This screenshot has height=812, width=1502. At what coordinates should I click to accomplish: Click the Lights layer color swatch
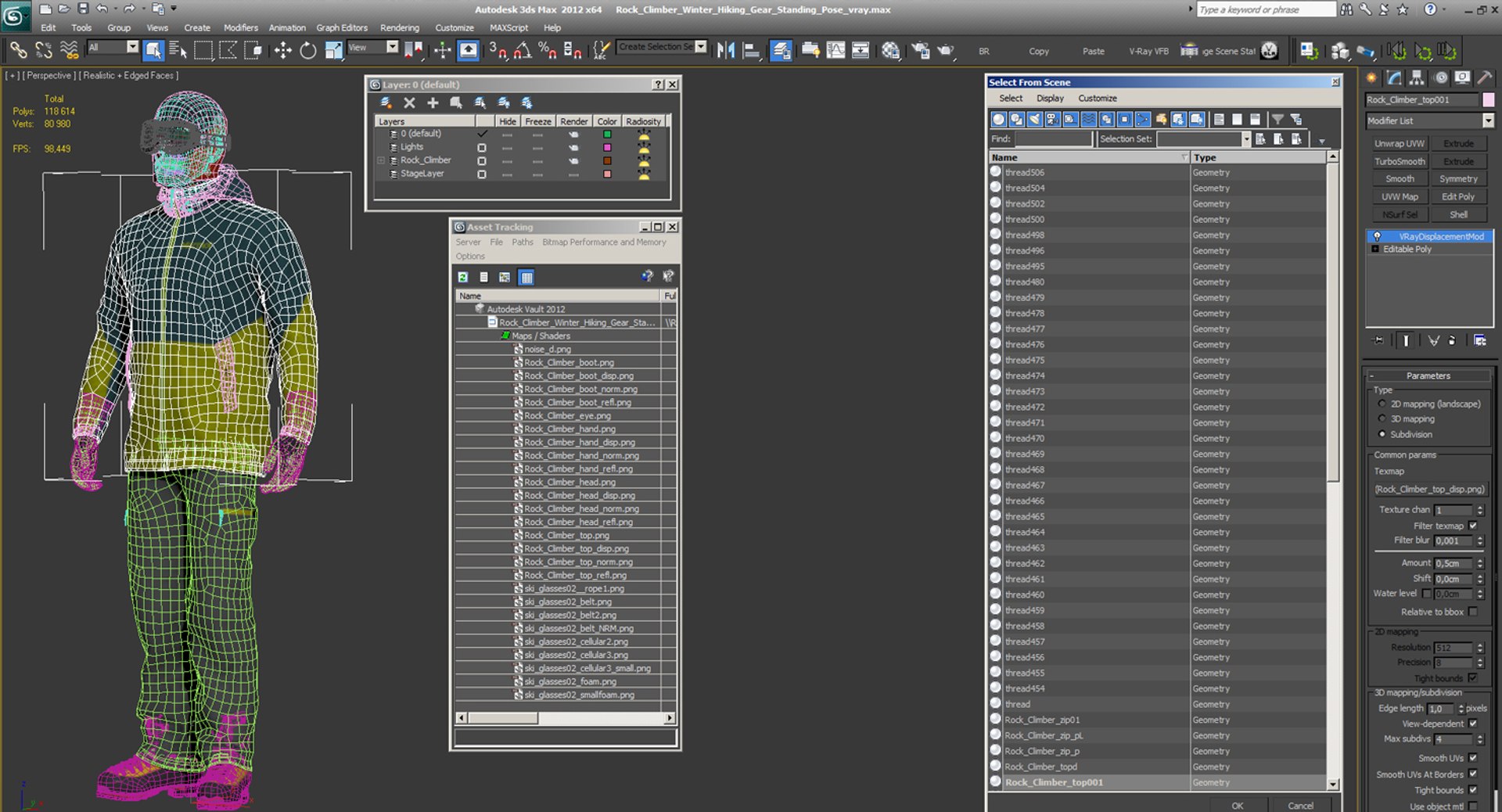[x=607, y=147]
